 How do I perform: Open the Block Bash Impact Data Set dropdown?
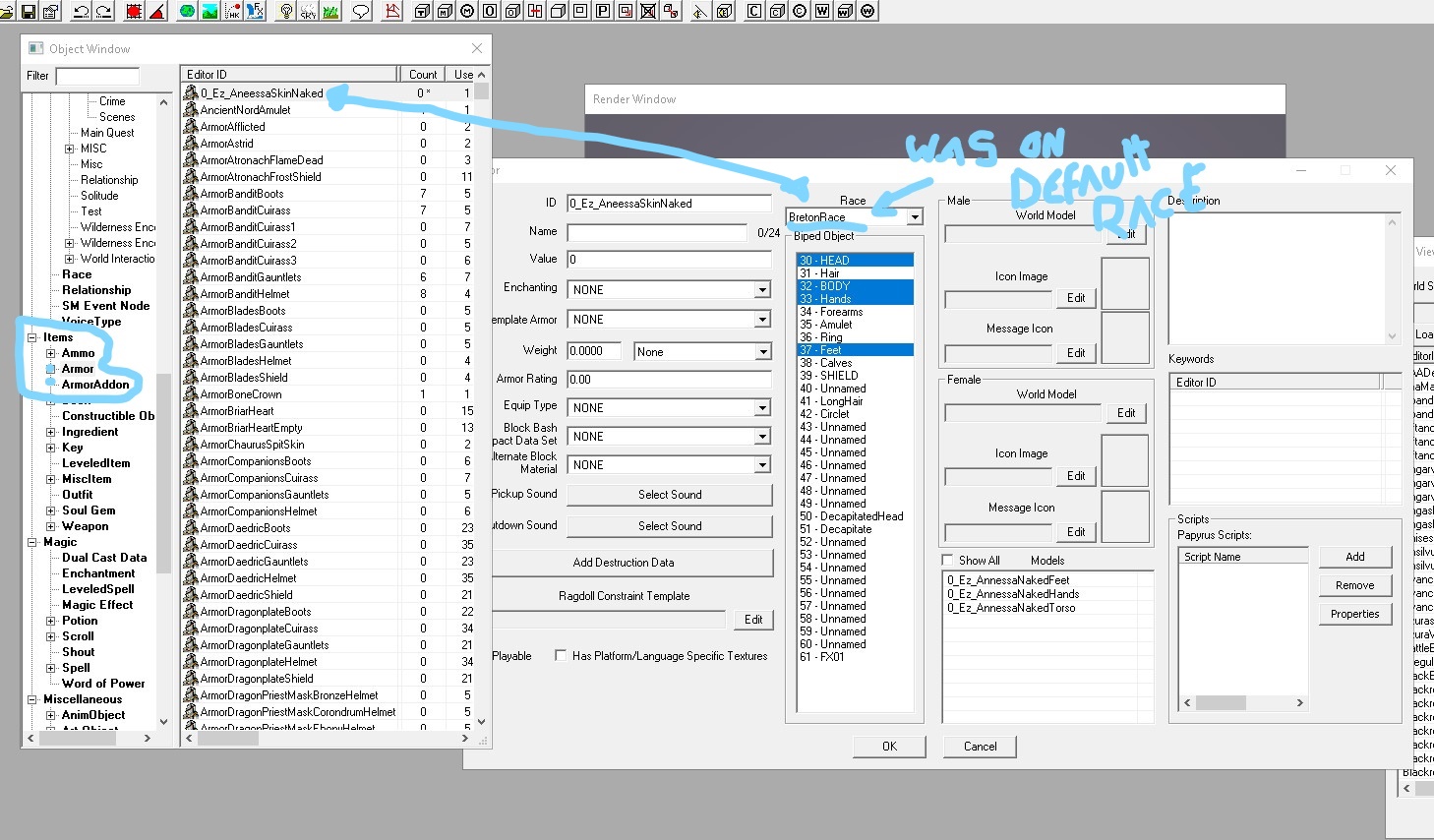click(762, 436)
